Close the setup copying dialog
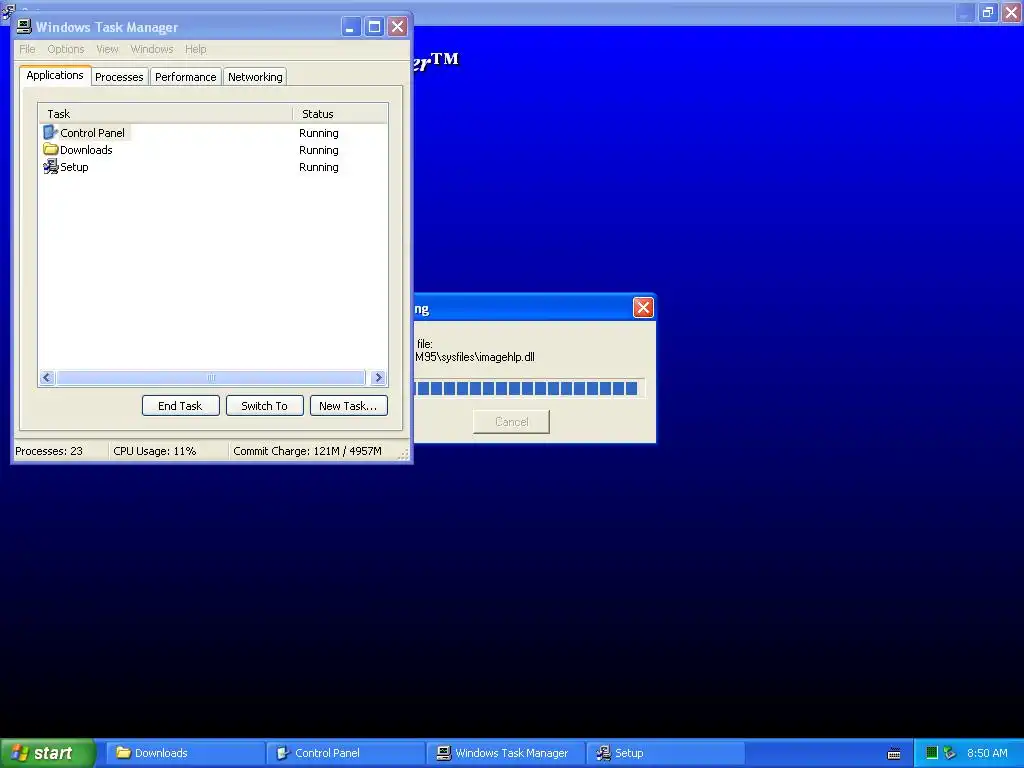Screen dimensions: 1024x768 click(643, 308)
